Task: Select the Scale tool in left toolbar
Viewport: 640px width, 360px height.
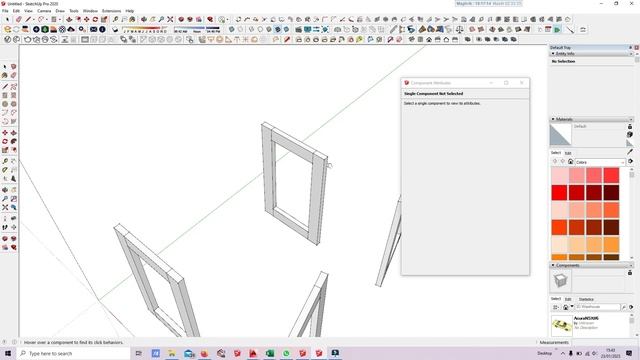Action: click(4, 150)
